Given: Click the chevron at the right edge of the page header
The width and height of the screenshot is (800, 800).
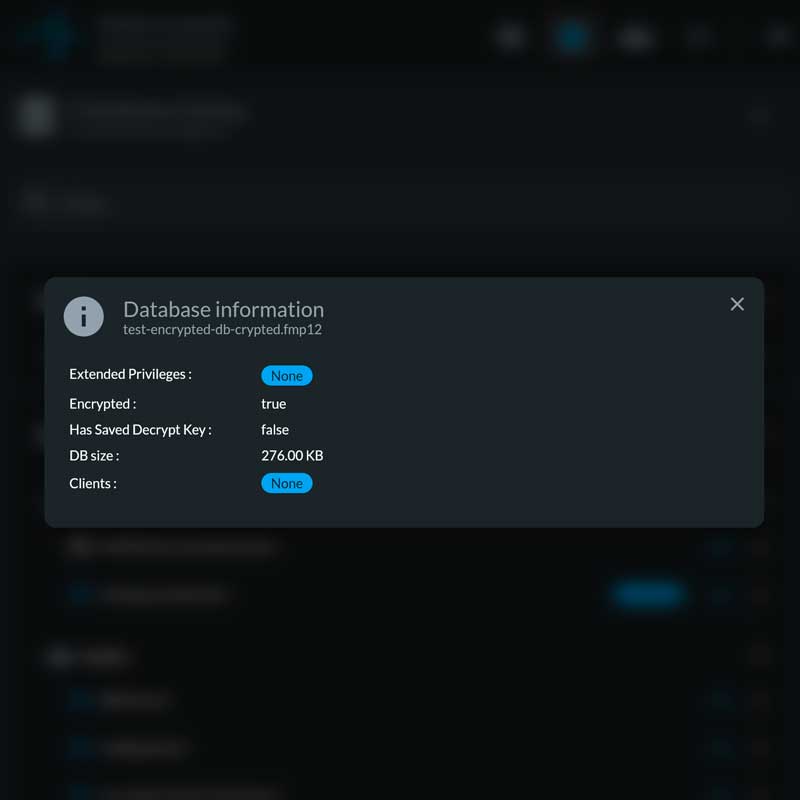Looking at the screenshot, I should coord(760,117).
